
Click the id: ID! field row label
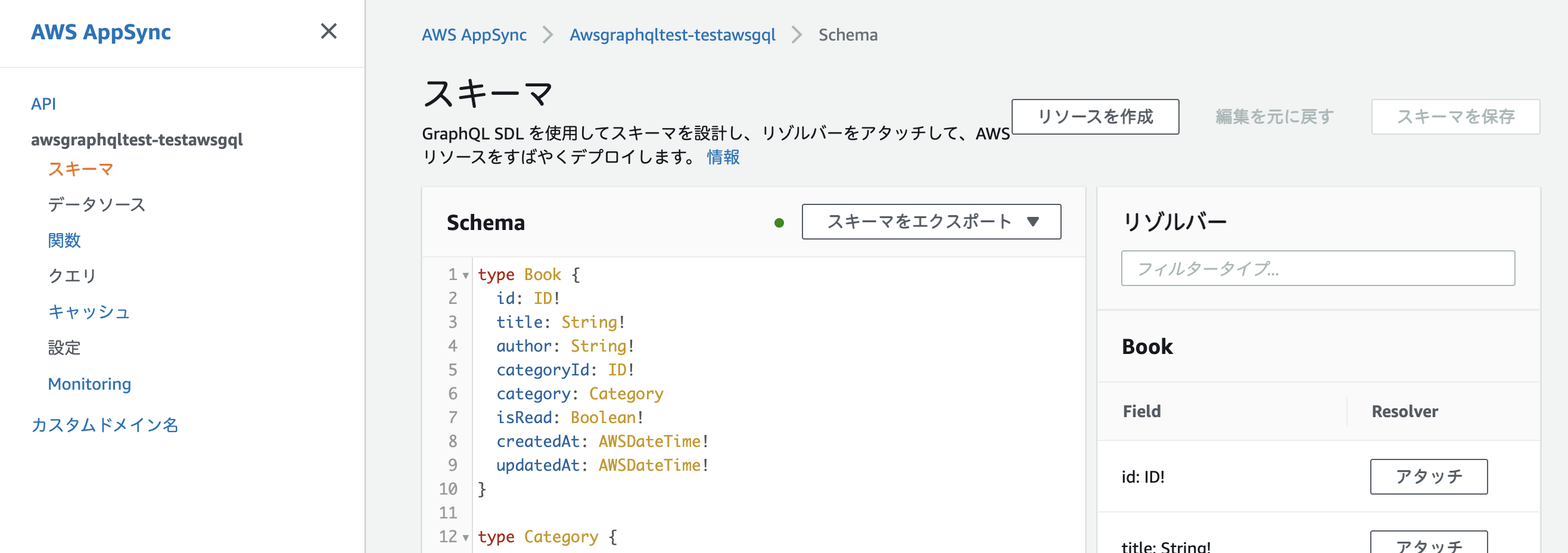(x=1143, y=476)
